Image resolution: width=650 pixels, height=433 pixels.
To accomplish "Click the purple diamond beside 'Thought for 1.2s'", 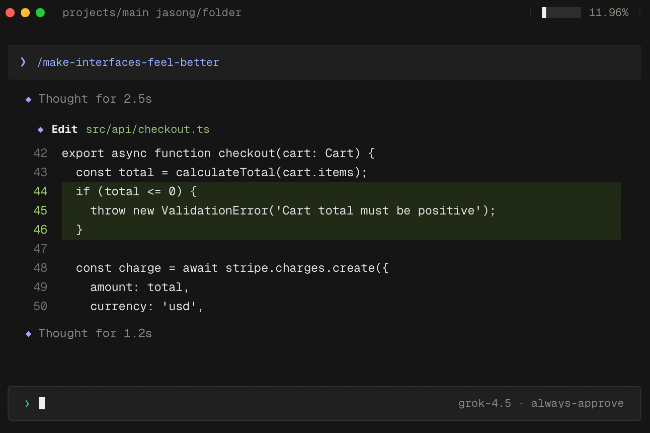I will tap(28, 334).
